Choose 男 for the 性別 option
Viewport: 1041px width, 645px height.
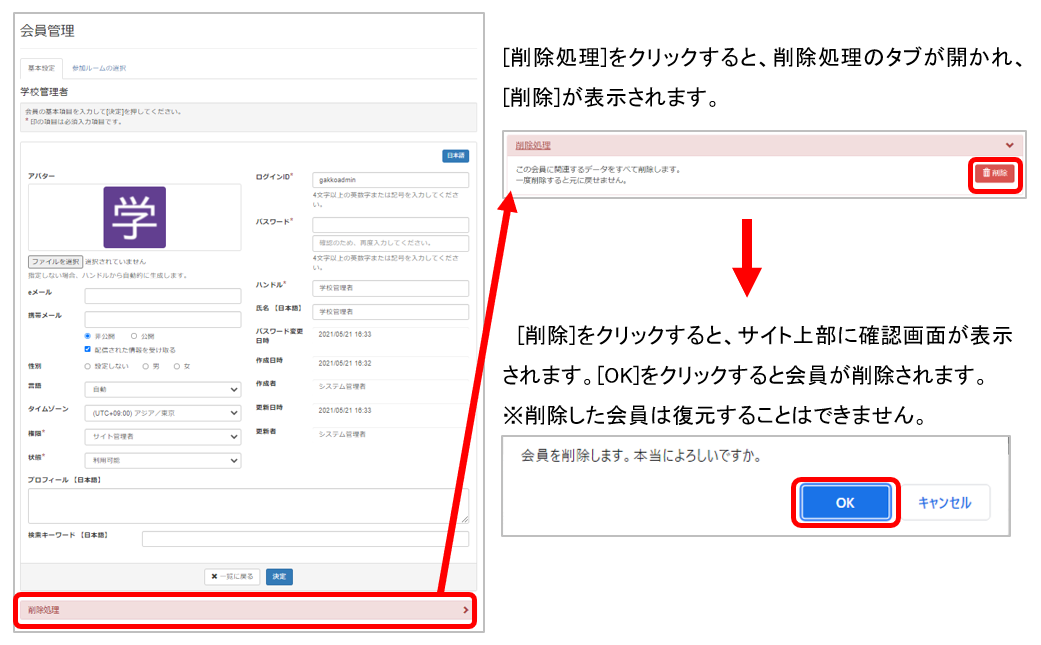[x=145, y=366]
